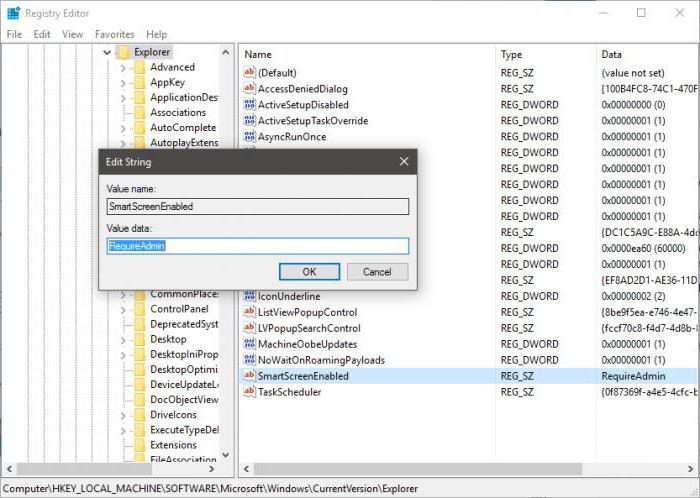Click the AsyncRunOnce DWORD icon
The image size is (700, 498).
point(250,137)
